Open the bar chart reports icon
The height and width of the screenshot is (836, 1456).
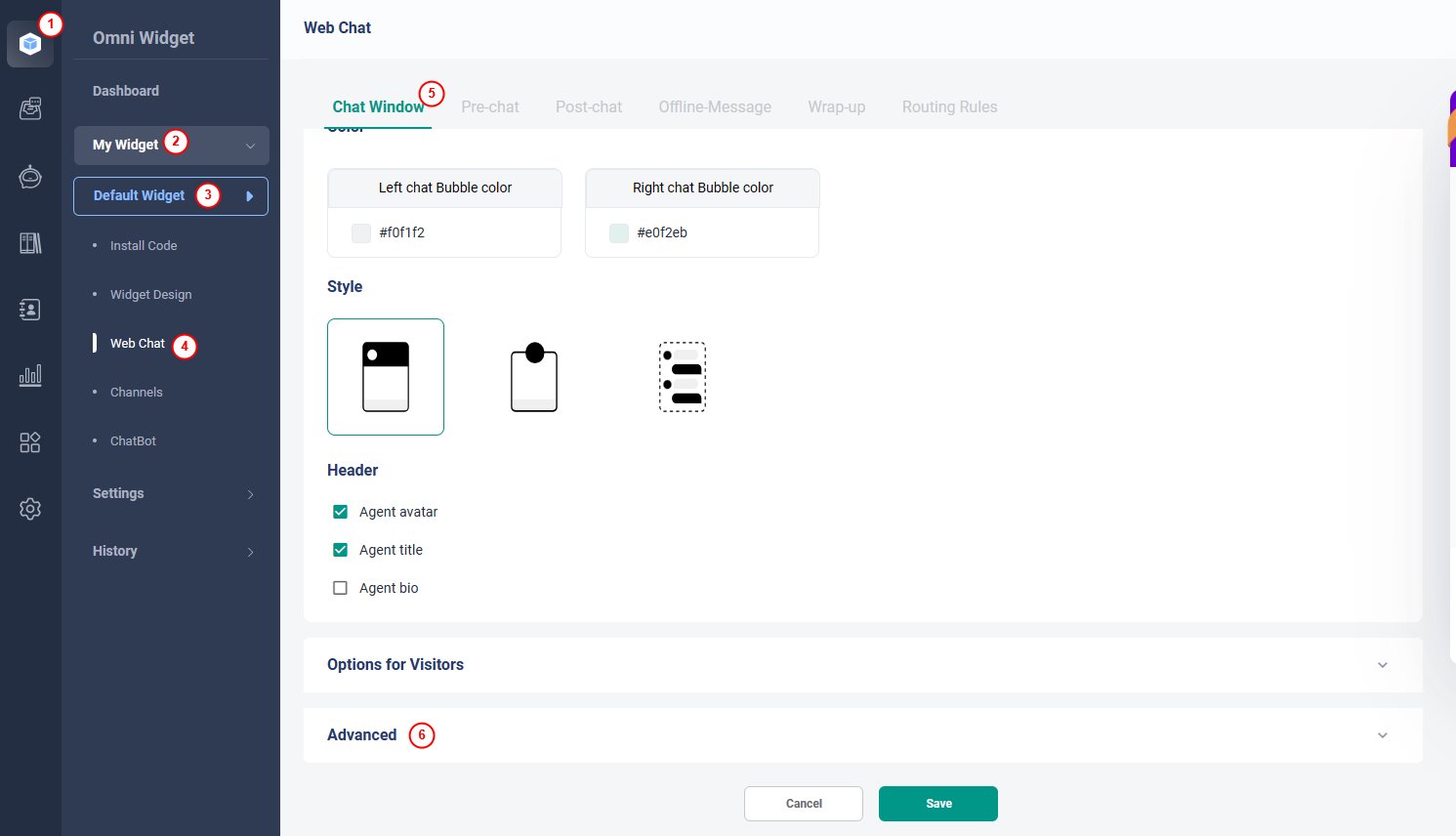(30, 376)
